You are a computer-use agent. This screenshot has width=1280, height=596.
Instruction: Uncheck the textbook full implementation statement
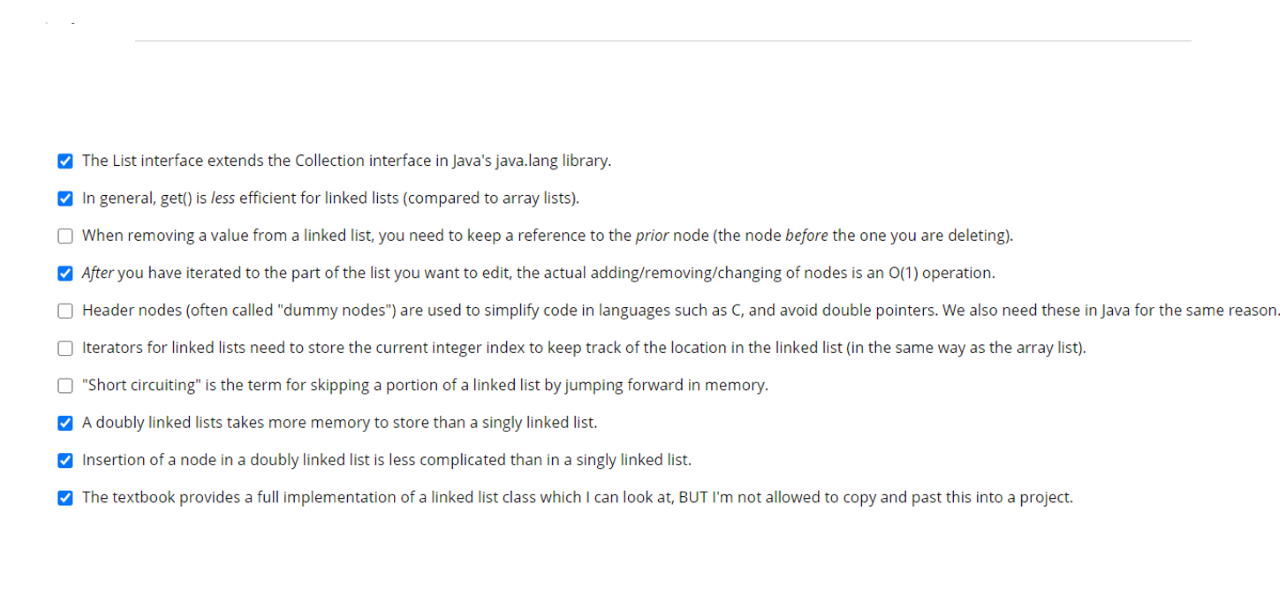point(65,497)
